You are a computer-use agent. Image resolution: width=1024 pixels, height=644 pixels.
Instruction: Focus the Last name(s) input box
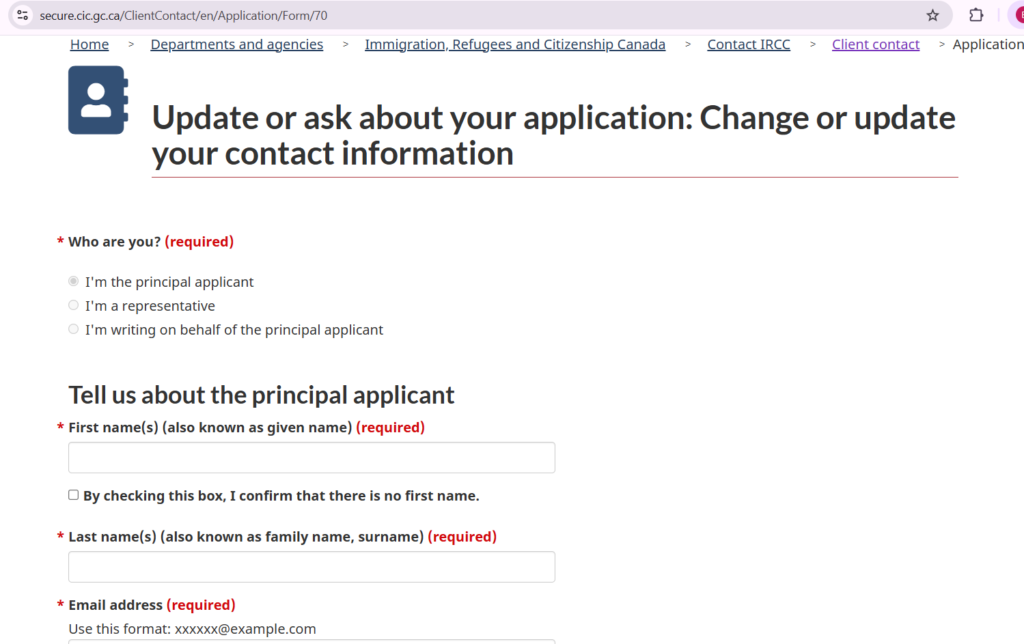click(311, 567)
